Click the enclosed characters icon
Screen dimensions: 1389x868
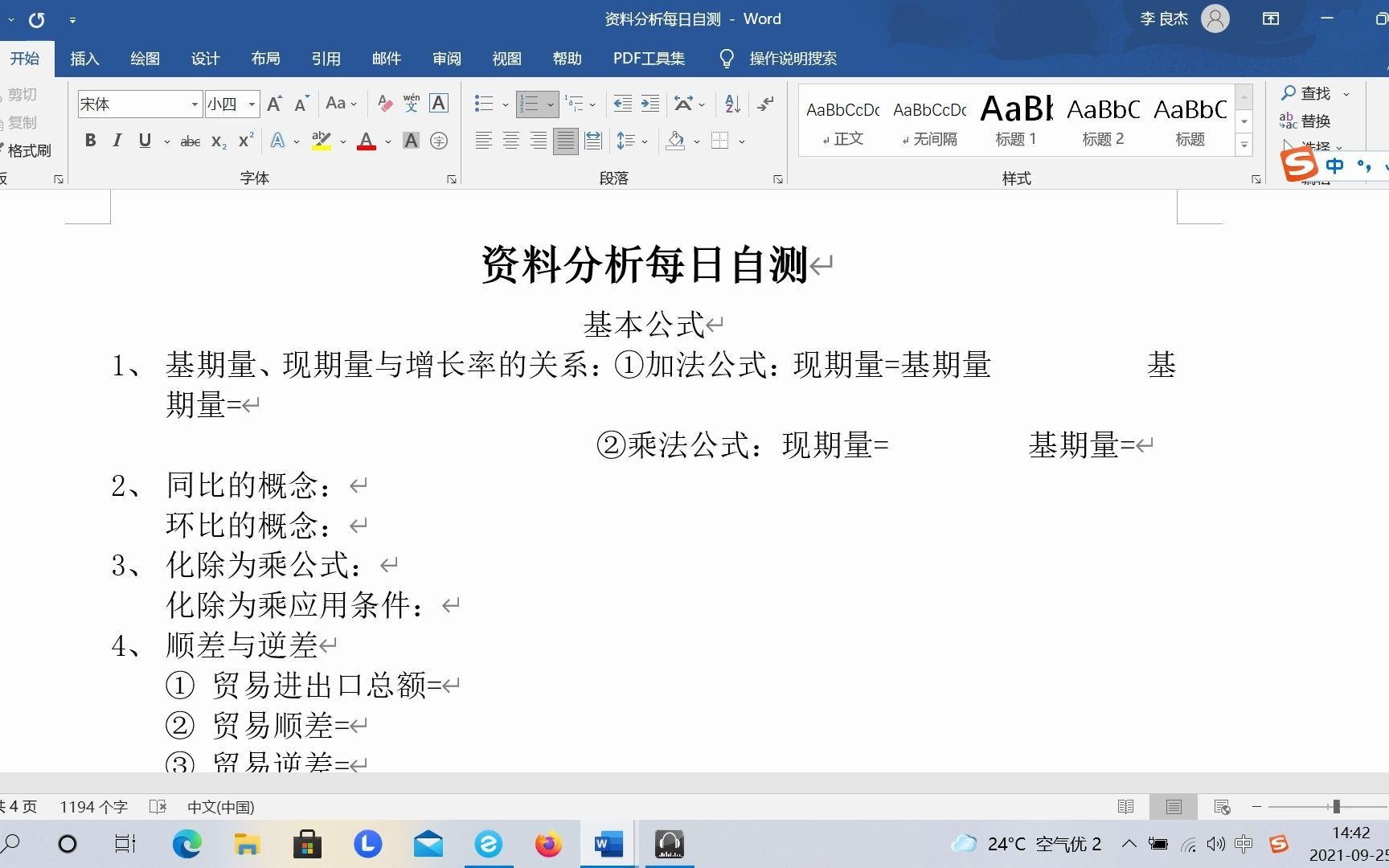pyautogui.click(x=439, y=141)
